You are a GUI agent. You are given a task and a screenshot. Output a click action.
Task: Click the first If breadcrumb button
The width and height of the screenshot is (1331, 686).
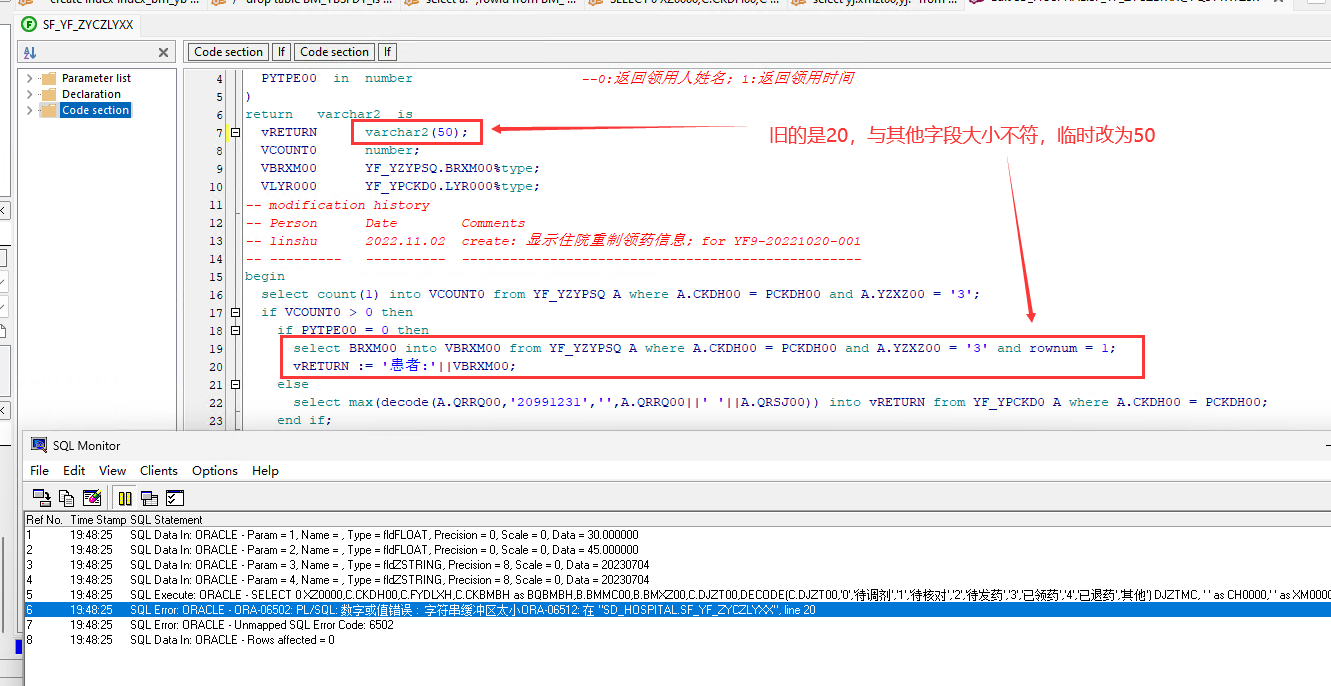coord(282,52)
